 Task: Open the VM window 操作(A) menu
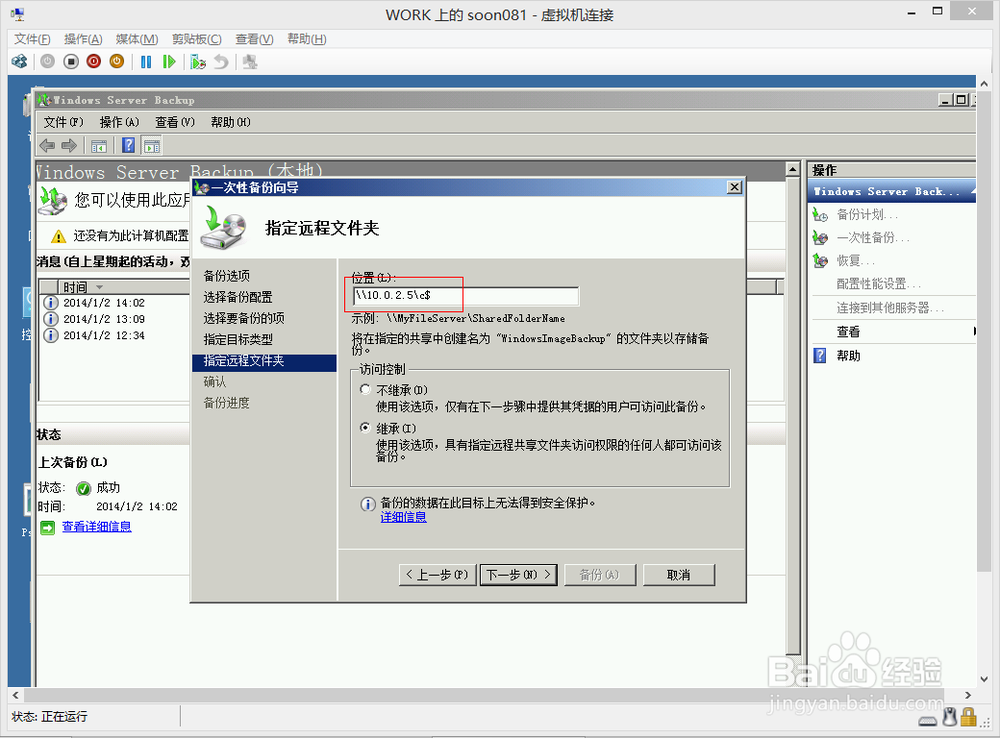(83, 39)
